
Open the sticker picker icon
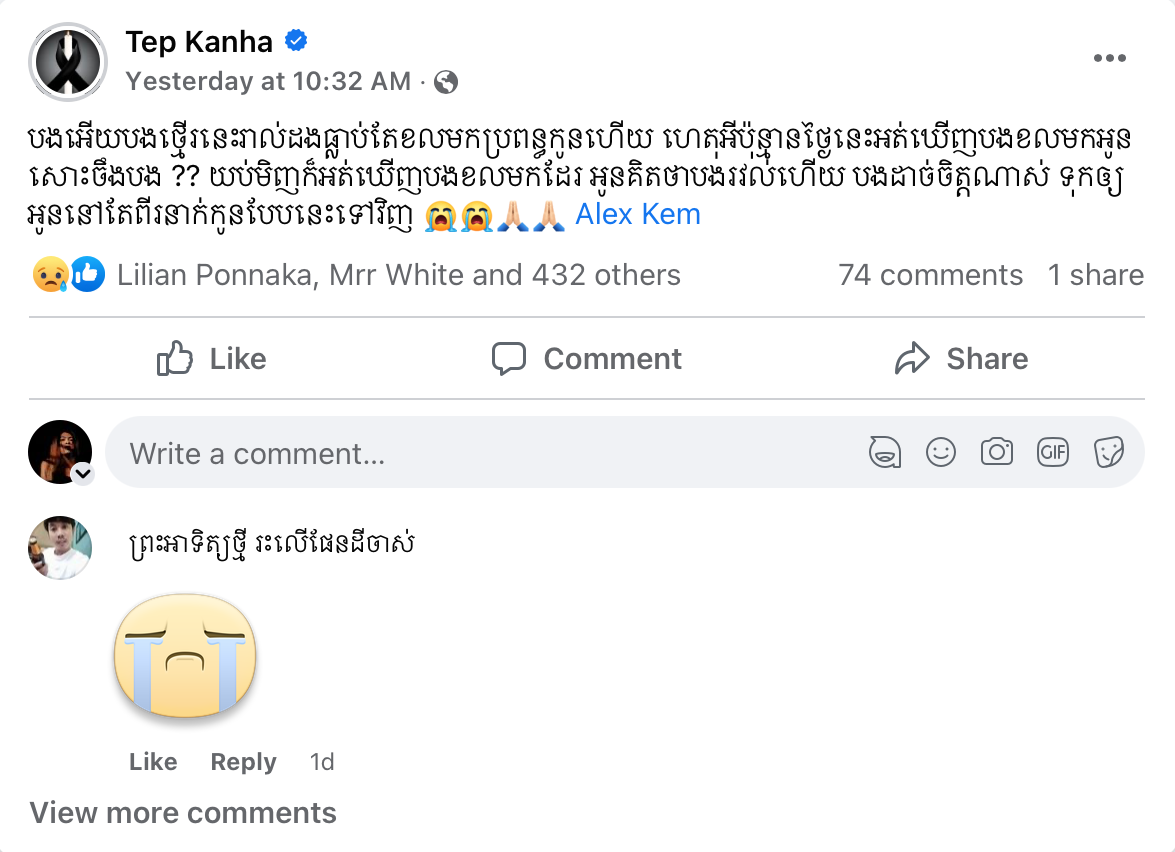[1108, 453]
